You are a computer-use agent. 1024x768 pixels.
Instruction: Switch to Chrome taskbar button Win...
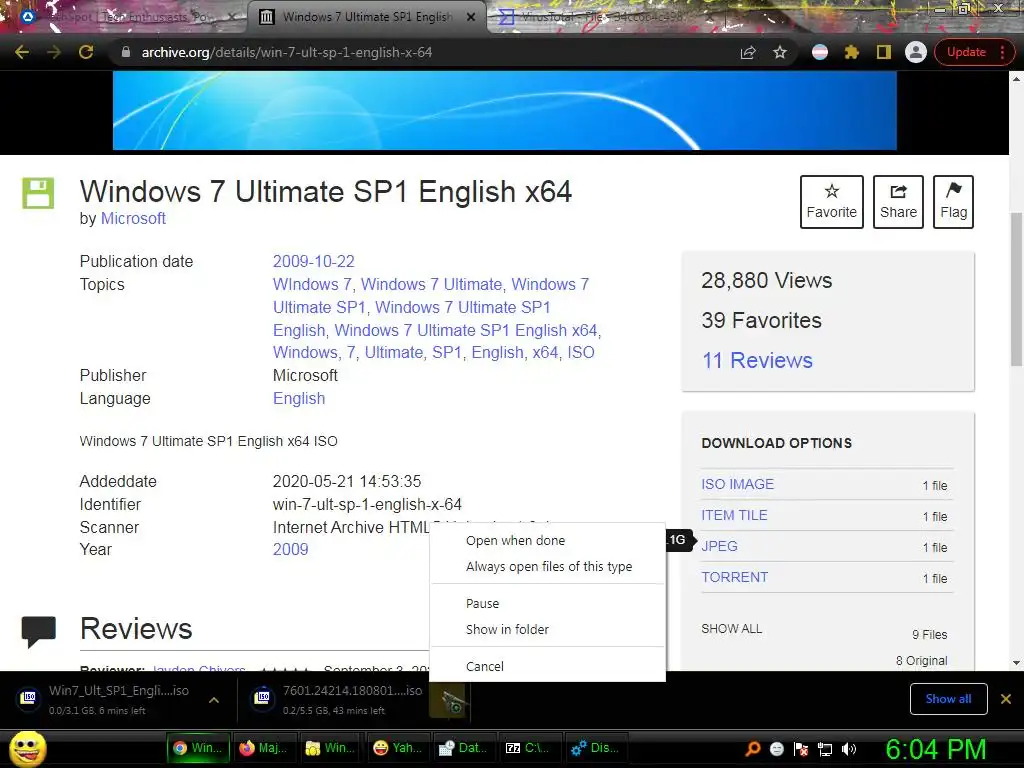tap(198, 748)
